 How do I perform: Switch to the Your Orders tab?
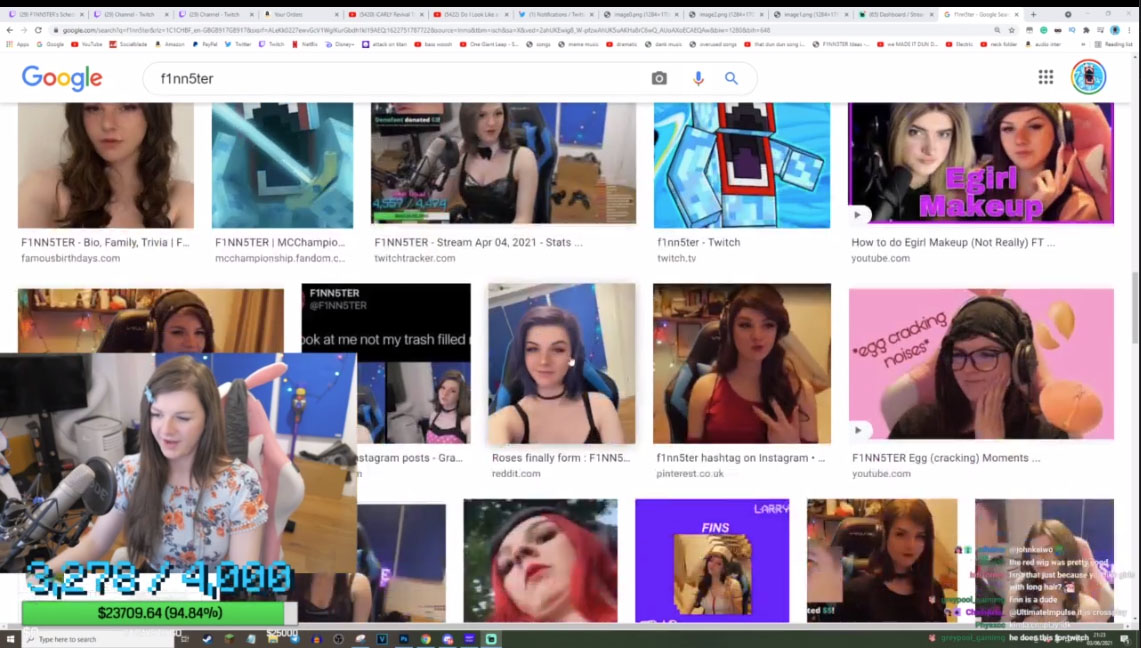click(x=301, y=14)
